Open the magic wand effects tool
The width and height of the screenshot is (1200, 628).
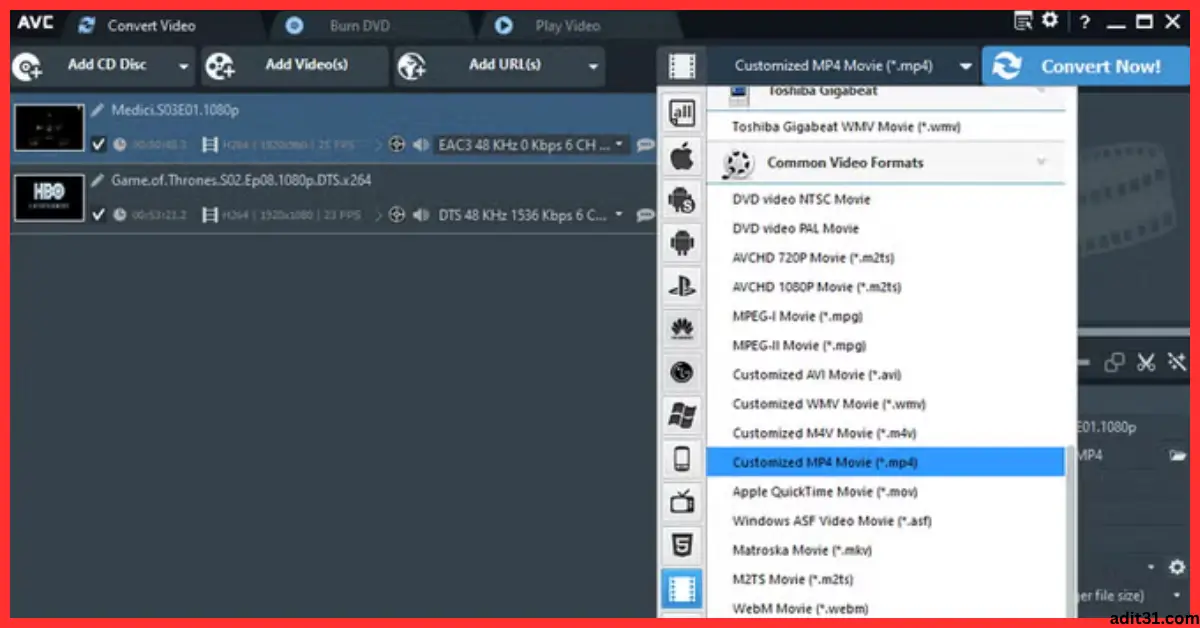[1177, 362]
